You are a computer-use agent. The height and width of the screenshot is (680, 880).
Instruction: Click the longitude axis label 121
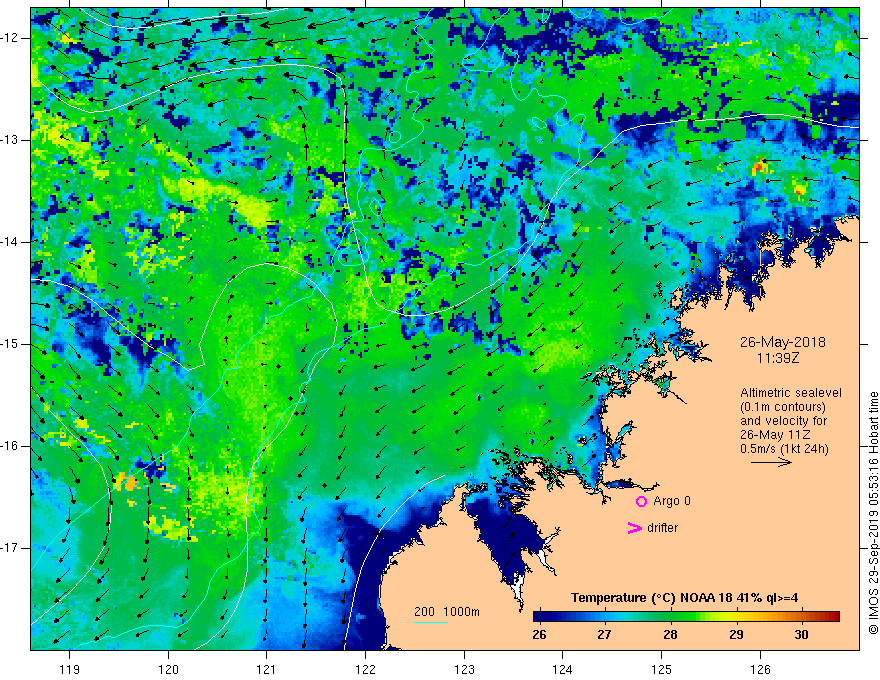tap(267, 669)
